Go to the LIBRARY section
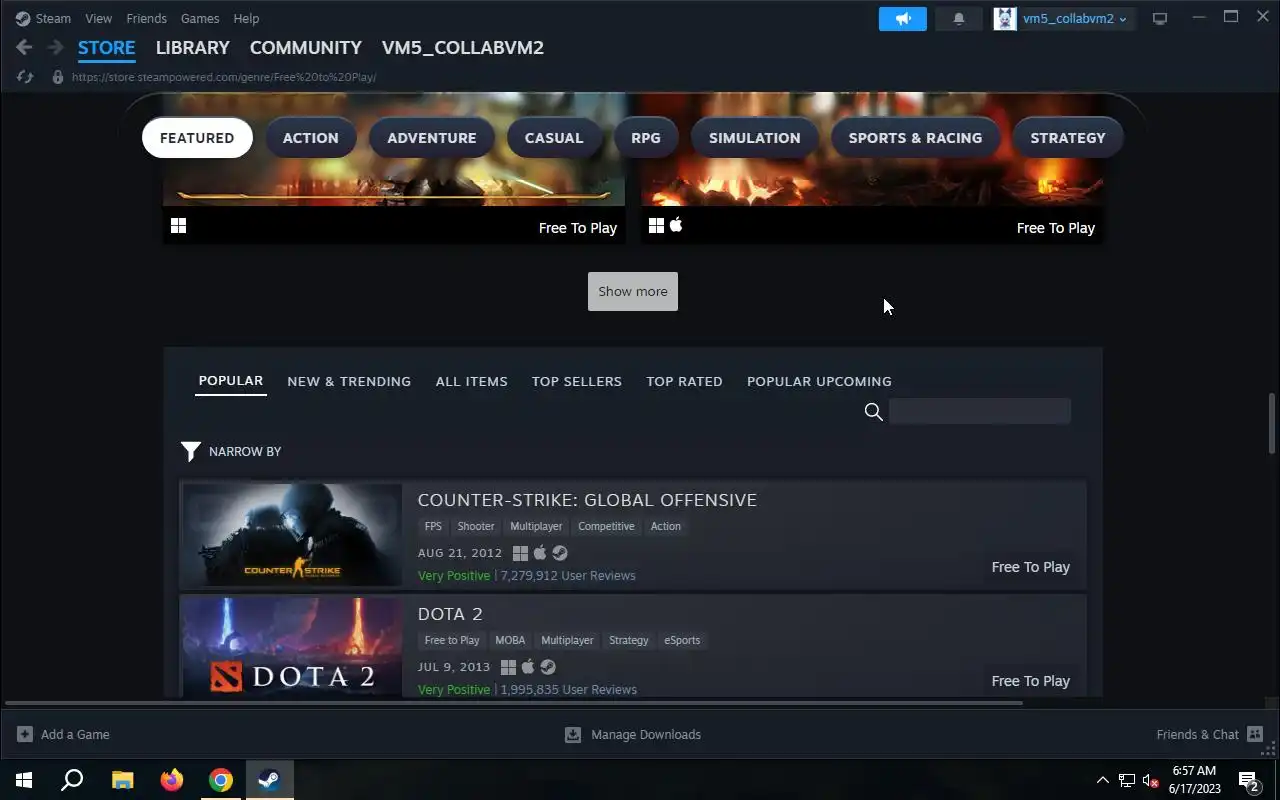1280x800 pixels. tap(192, 47)
